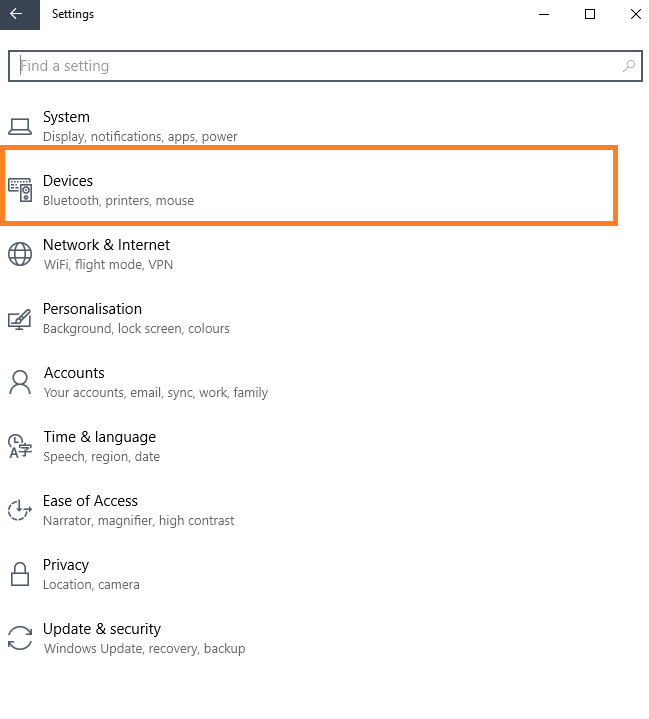Click the Ease of Access icon
The height and width of the screenshot is (719, 649).
click(20, 510)
